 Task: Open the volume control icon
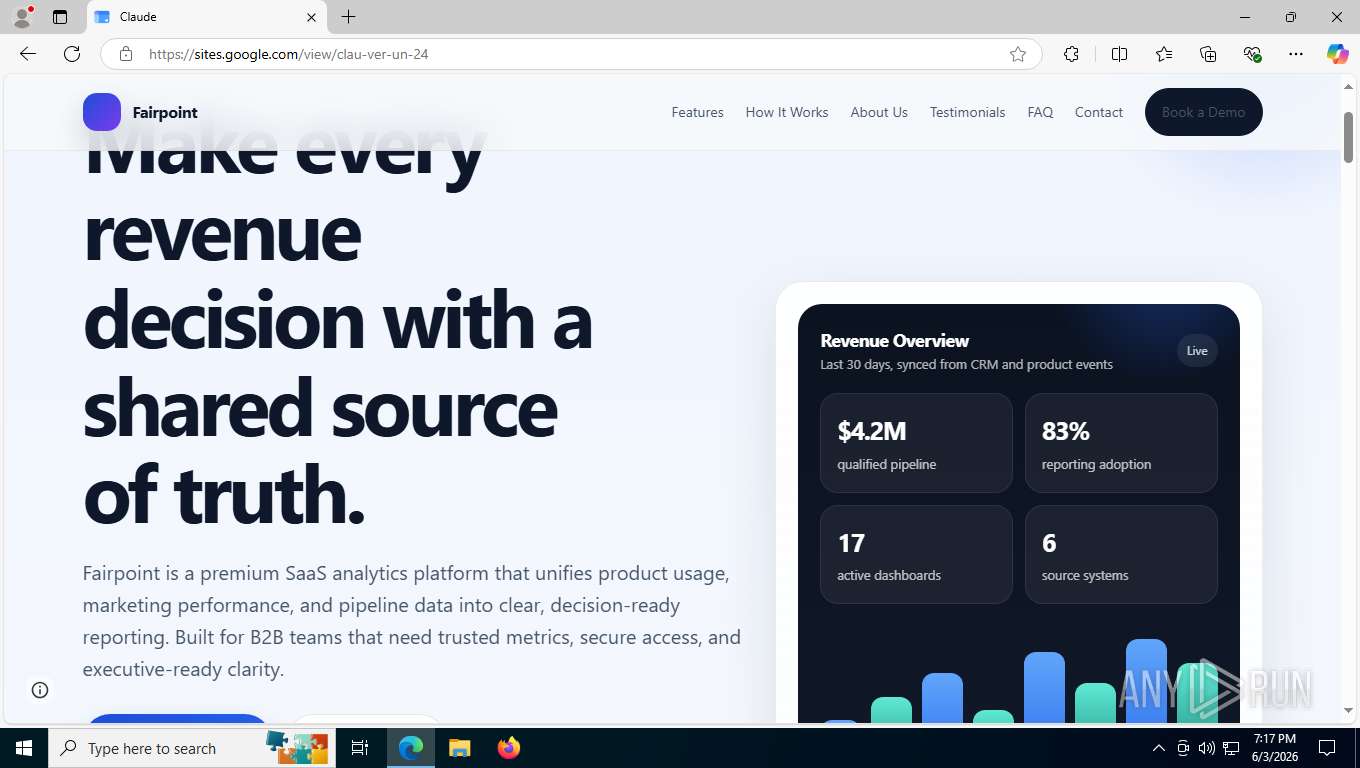pyautogui.click(x=1207, y=748)
